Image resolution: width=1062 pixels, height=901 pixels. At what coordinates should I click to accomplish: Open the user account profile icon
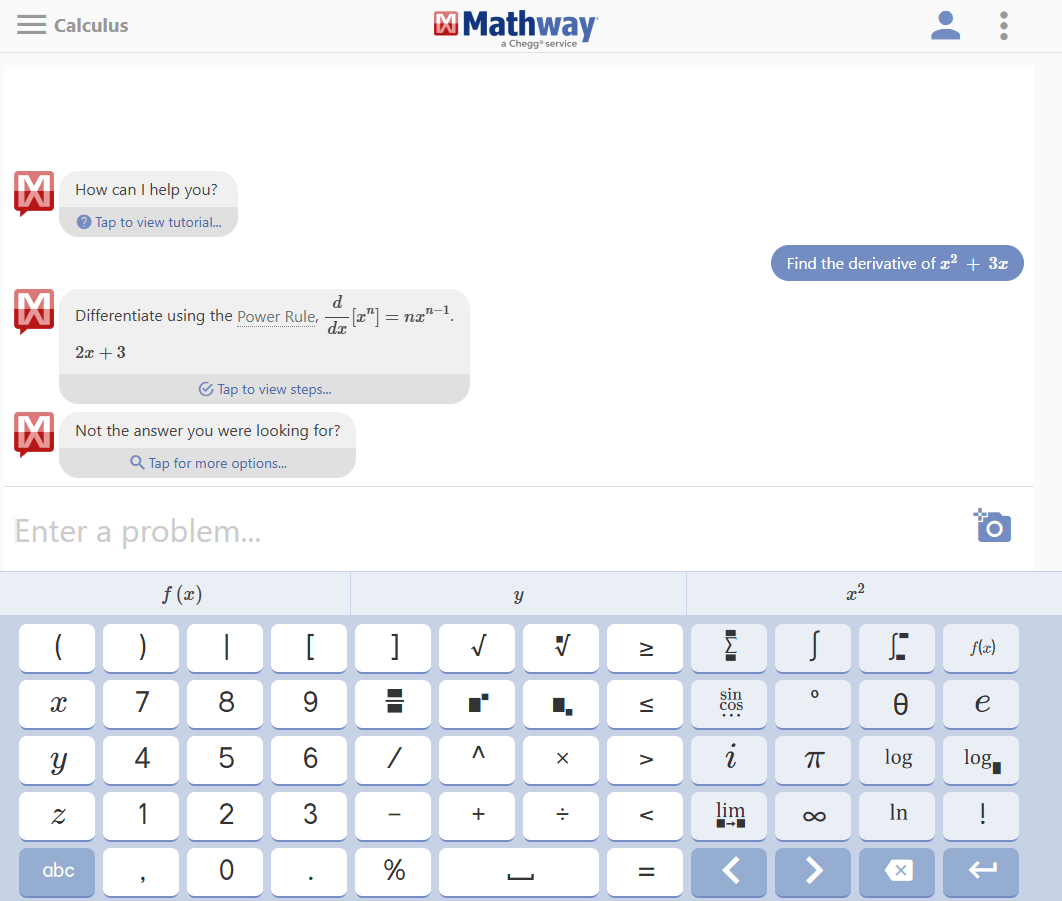[946, 26]
